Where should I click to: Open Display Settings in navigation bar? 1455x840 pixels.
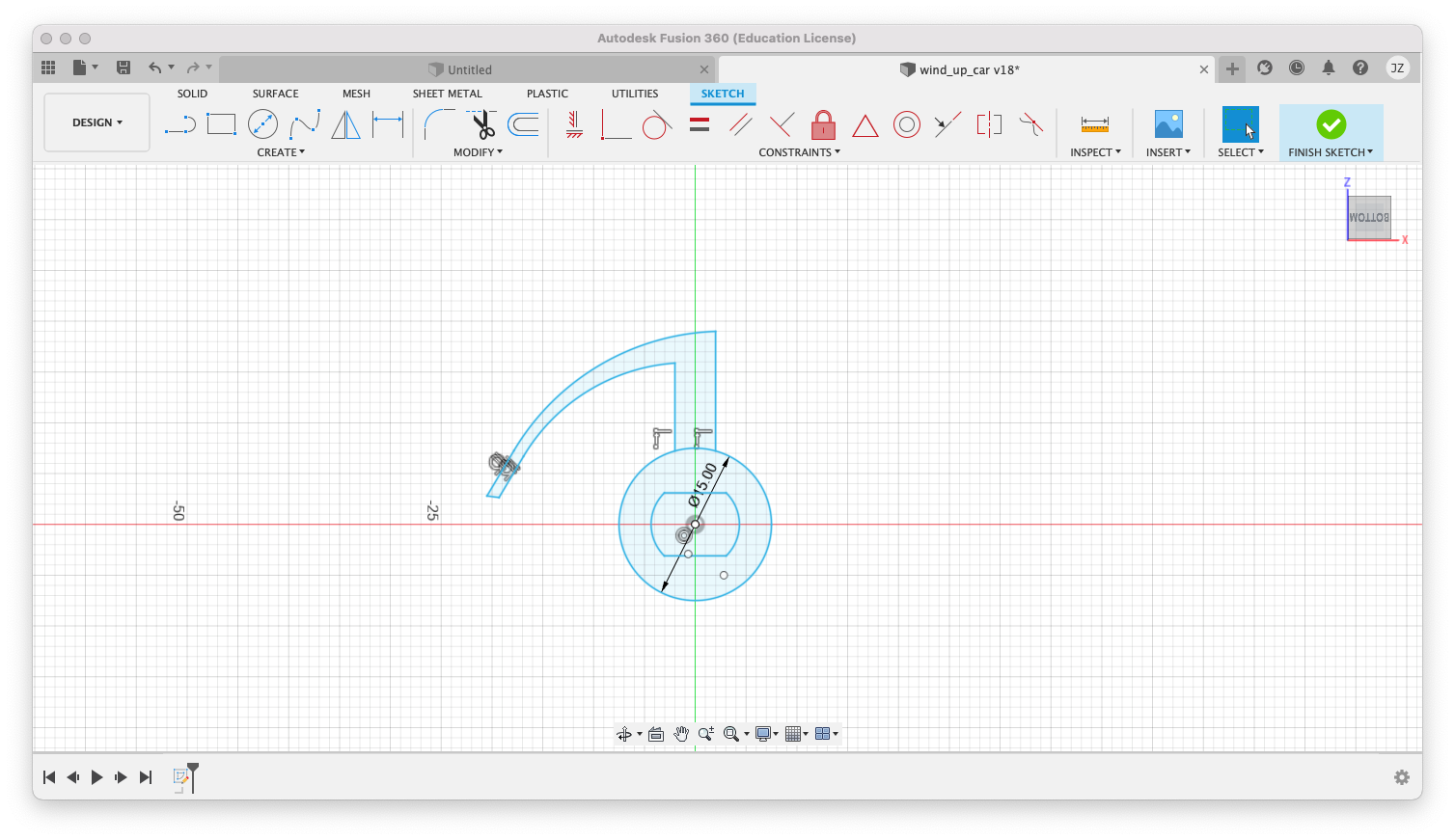[767, 734]
